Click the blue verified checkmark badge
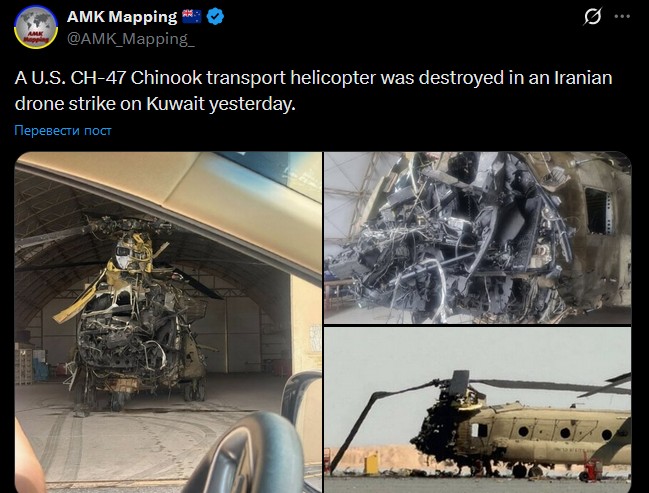649x493 pixels. [x=215, y=17]
